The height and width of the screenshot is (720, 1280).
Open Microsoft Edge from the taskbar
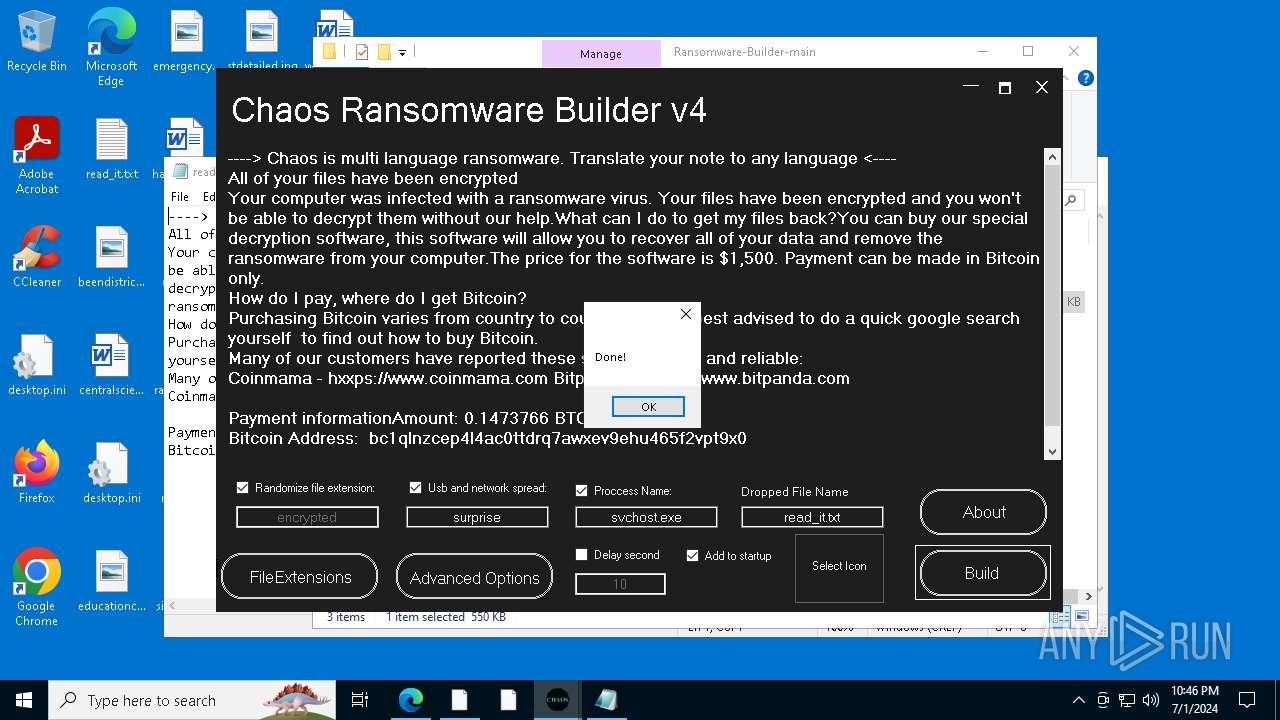(410, 700)
